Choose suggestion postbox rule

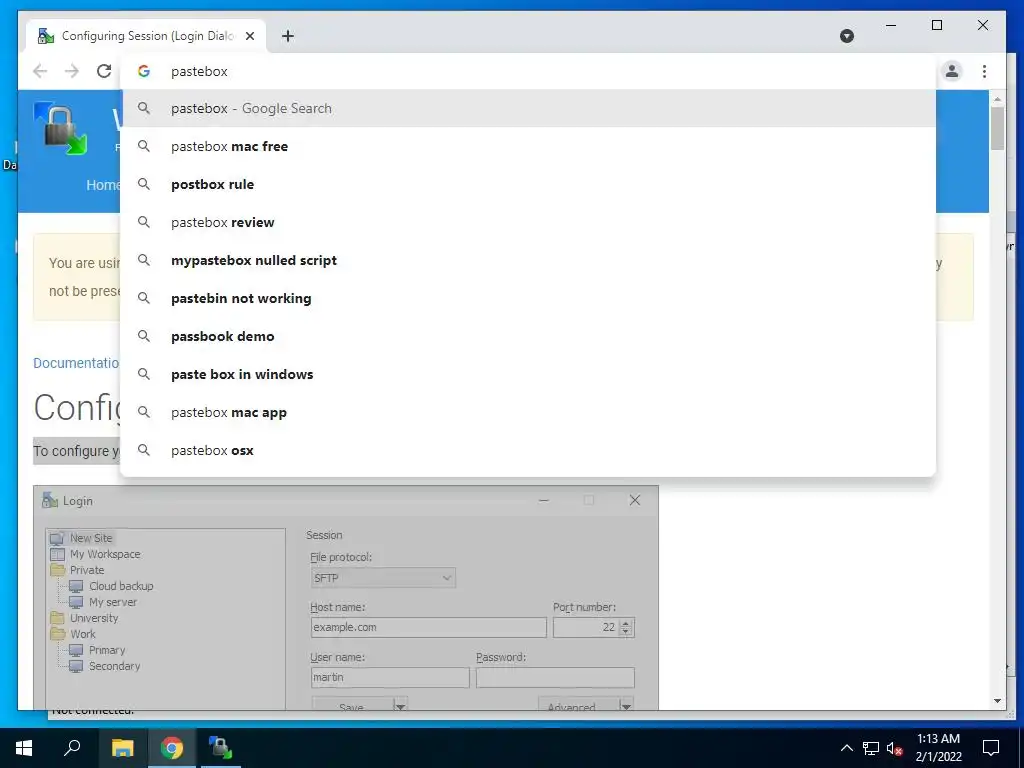point(528,184)
